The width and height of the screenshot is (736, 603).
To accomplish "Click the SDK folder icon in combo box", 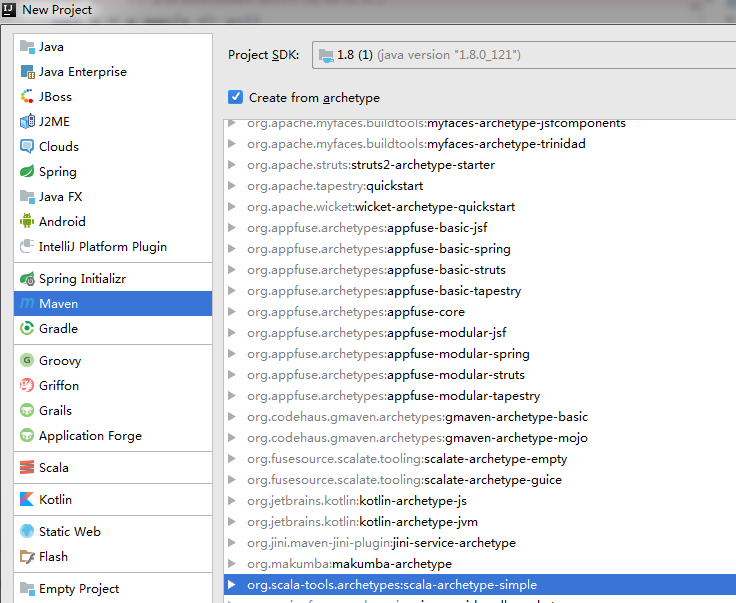I will point(326,56).
